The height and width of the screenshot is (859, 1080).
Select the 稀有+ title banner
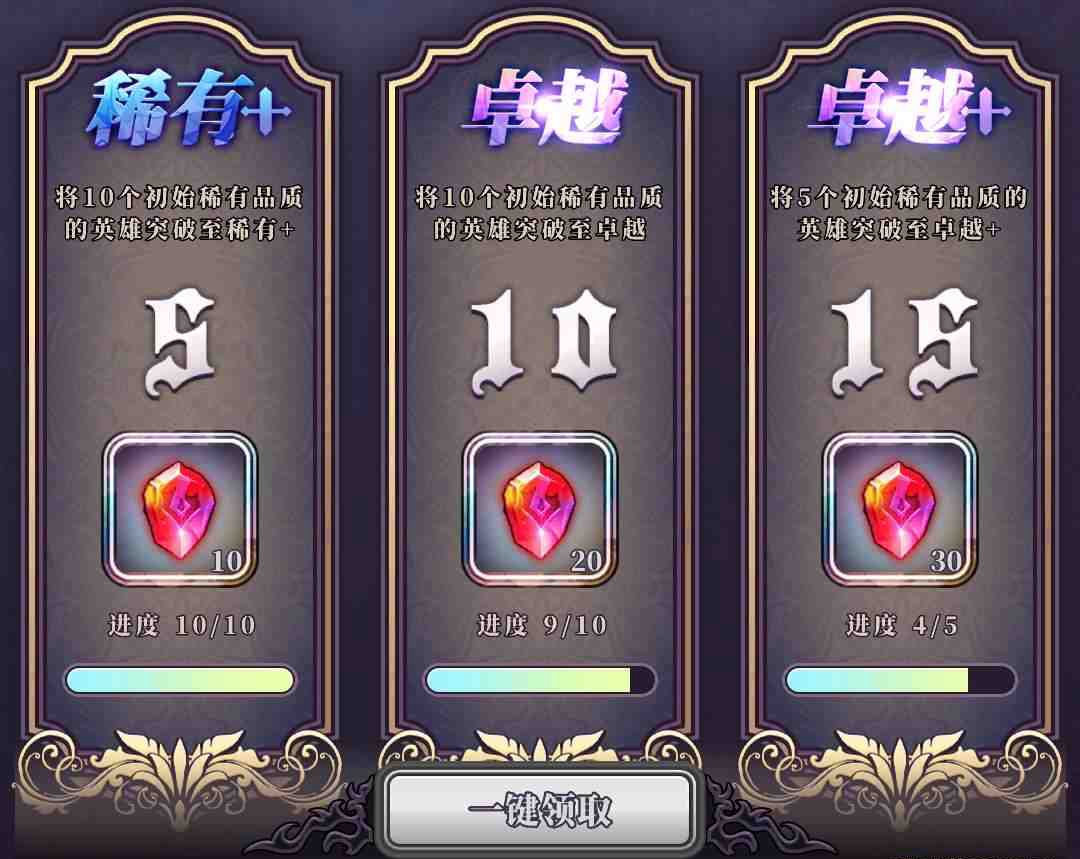click(x=188, y=109)
